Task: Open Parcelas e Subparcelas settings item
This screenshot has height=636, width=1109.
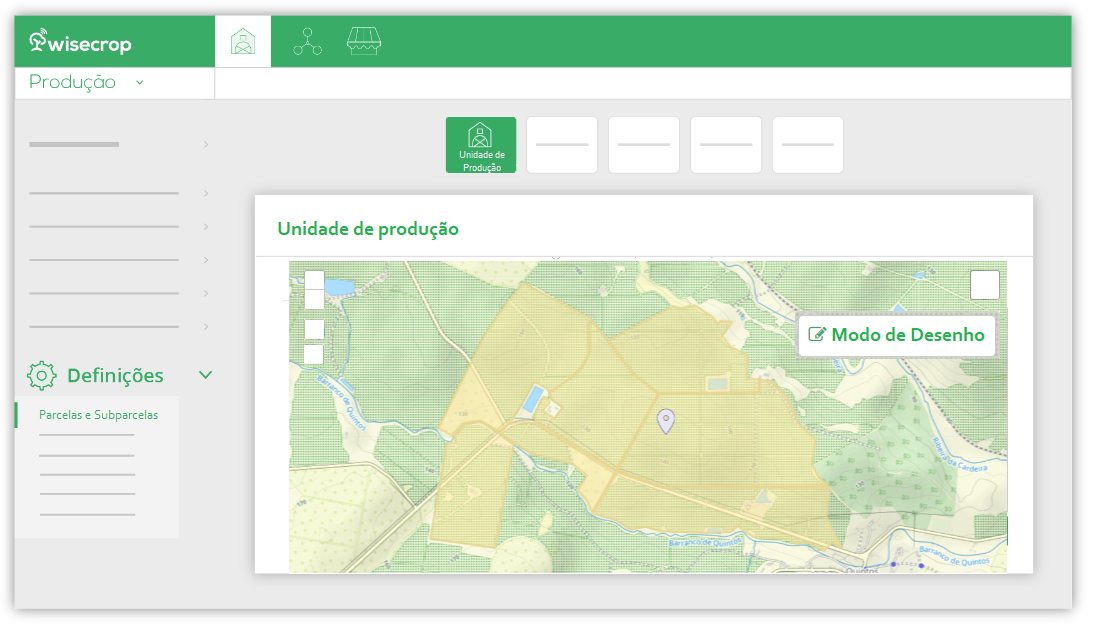Action: click(x=98, y=415)
